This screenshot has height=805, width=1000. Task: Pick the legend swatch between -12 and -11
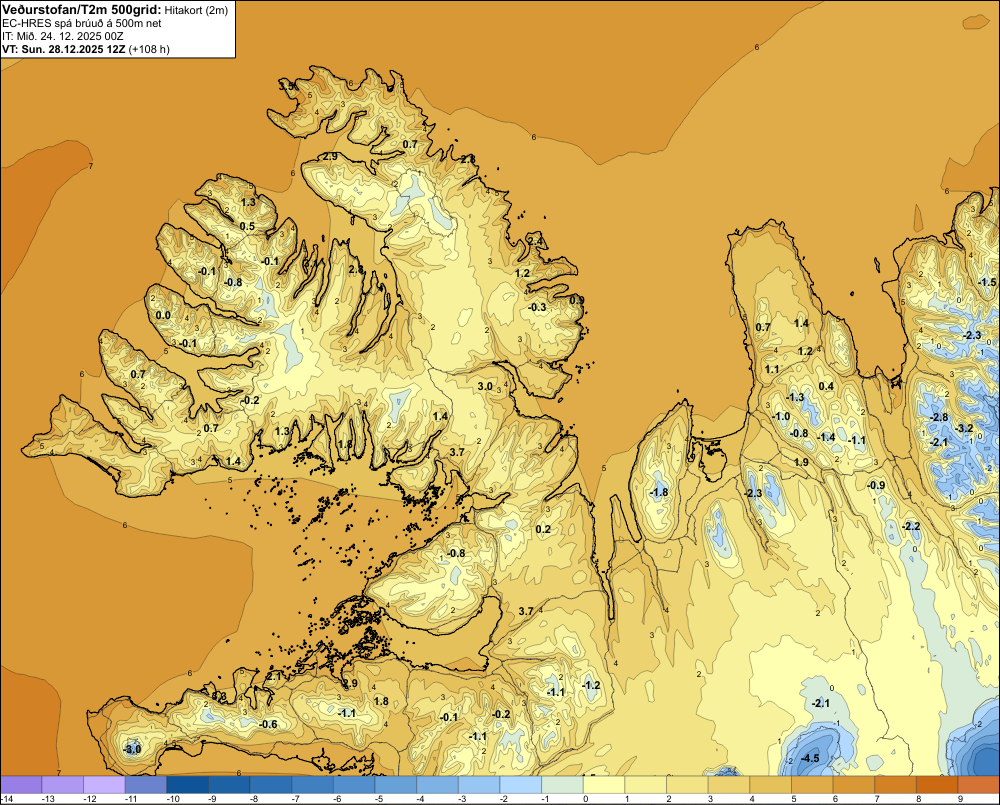point(104,784)
